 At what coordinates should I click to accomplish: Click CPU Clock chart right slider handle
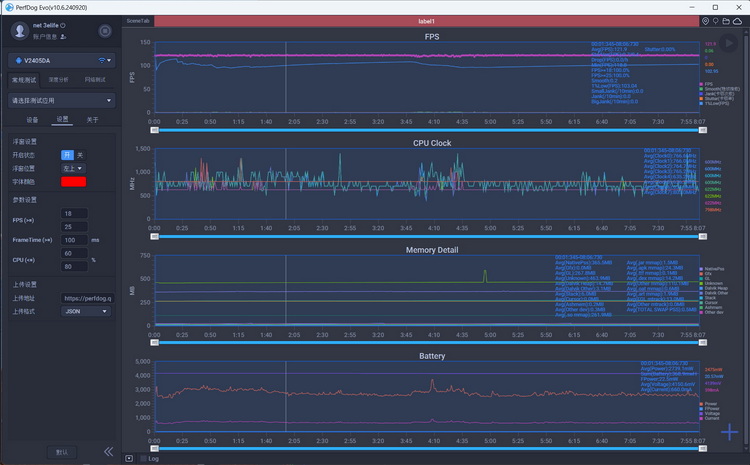pos(703,236)
